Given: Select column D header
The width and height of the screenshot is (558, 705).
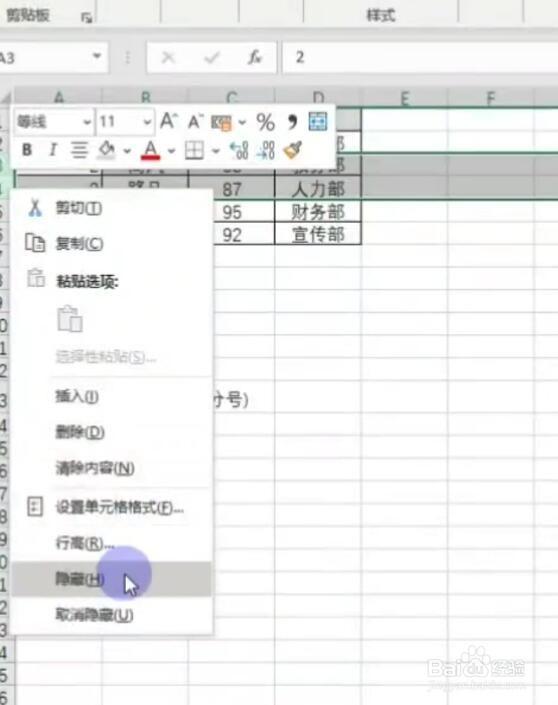Looking at the screenshot, I should coord(318,97).
